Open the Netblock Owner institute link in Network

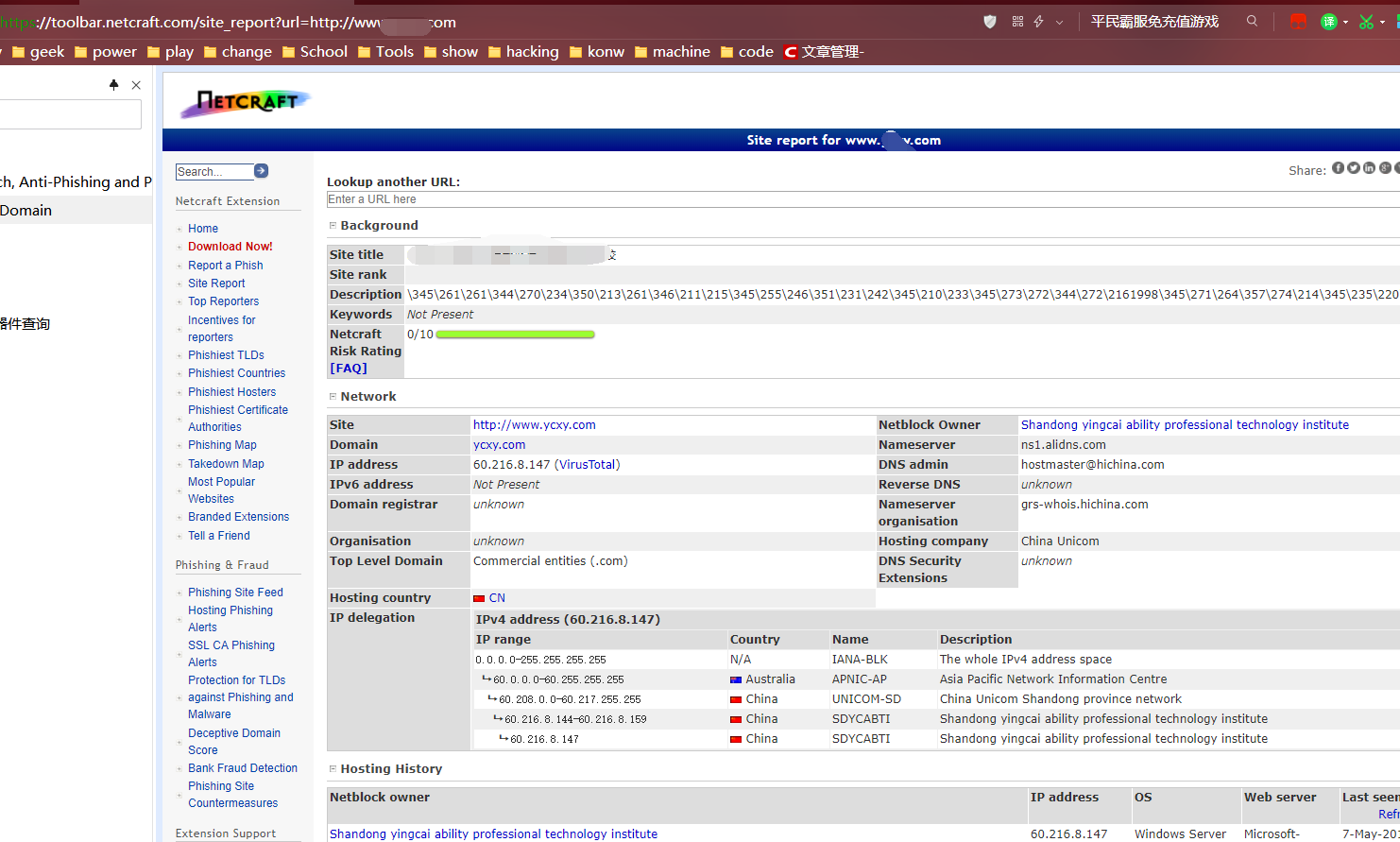tap(1185, 424)
